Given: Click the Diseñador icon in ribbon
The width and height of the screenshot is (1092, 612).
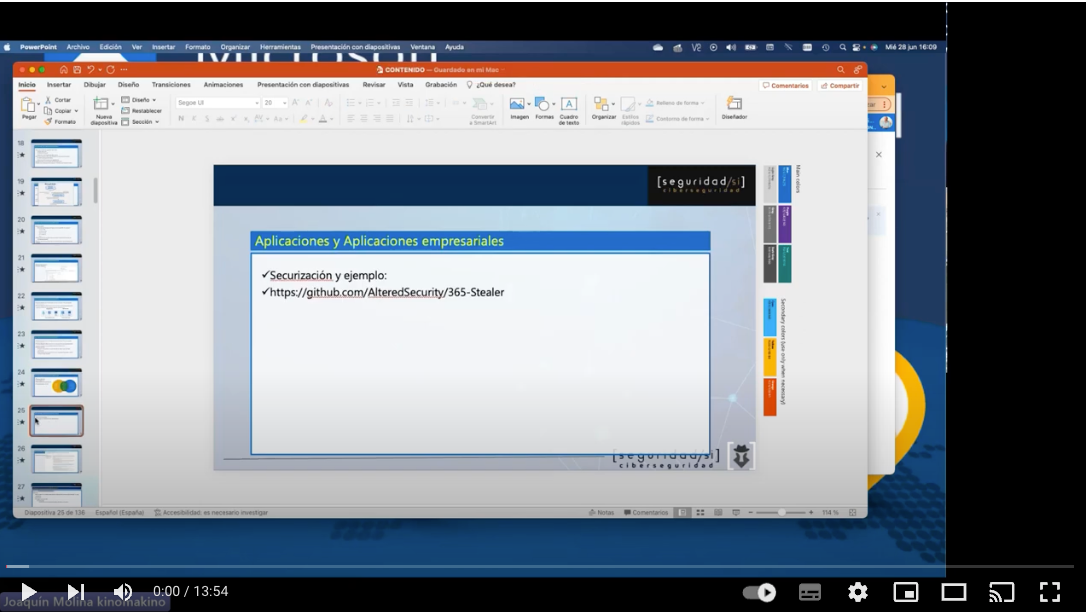Looking at the screenshot, I should coord(734,107).
